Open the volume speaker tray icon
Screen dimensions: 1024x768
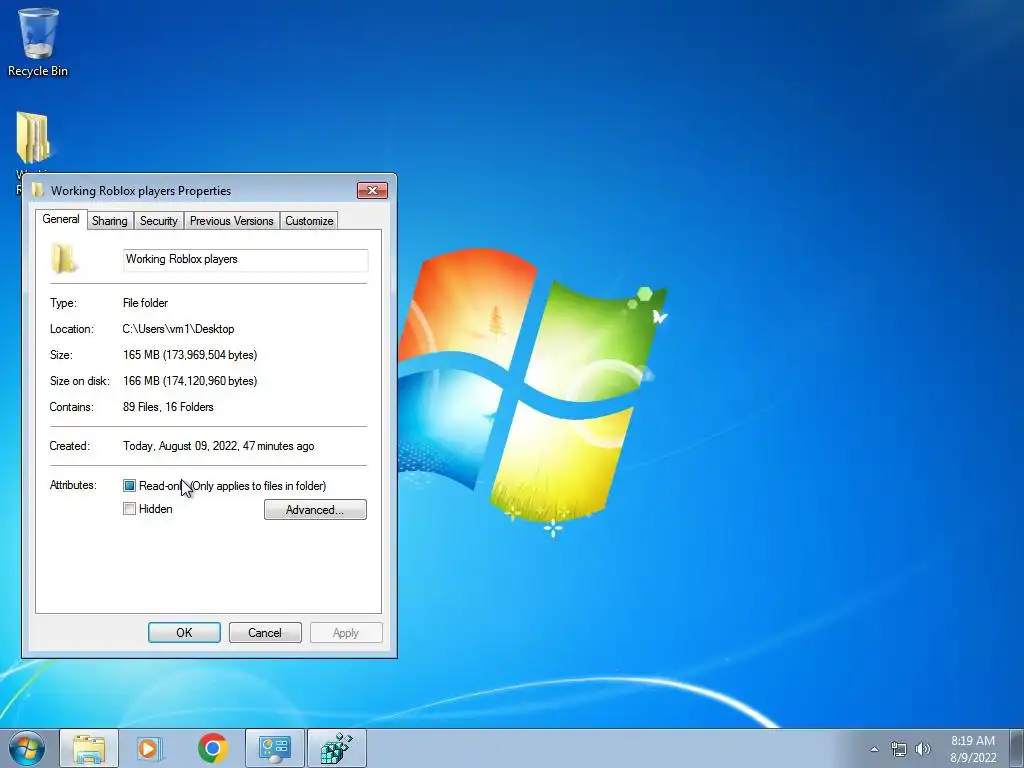pos(923,749)
